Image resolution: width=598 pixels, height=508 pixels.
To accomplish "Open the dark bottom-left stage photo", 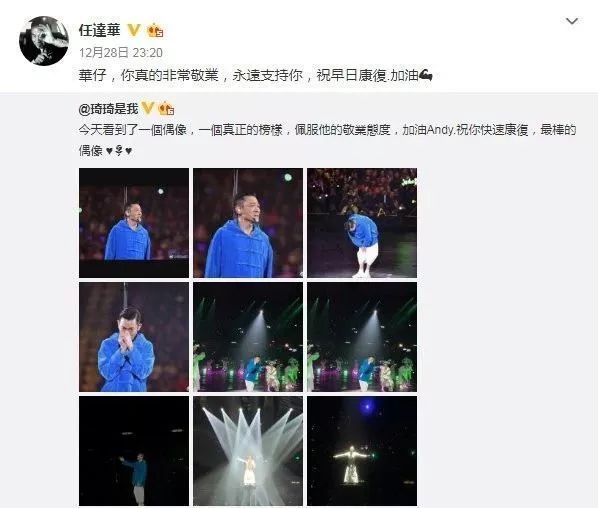I will (x=134, y=451).
